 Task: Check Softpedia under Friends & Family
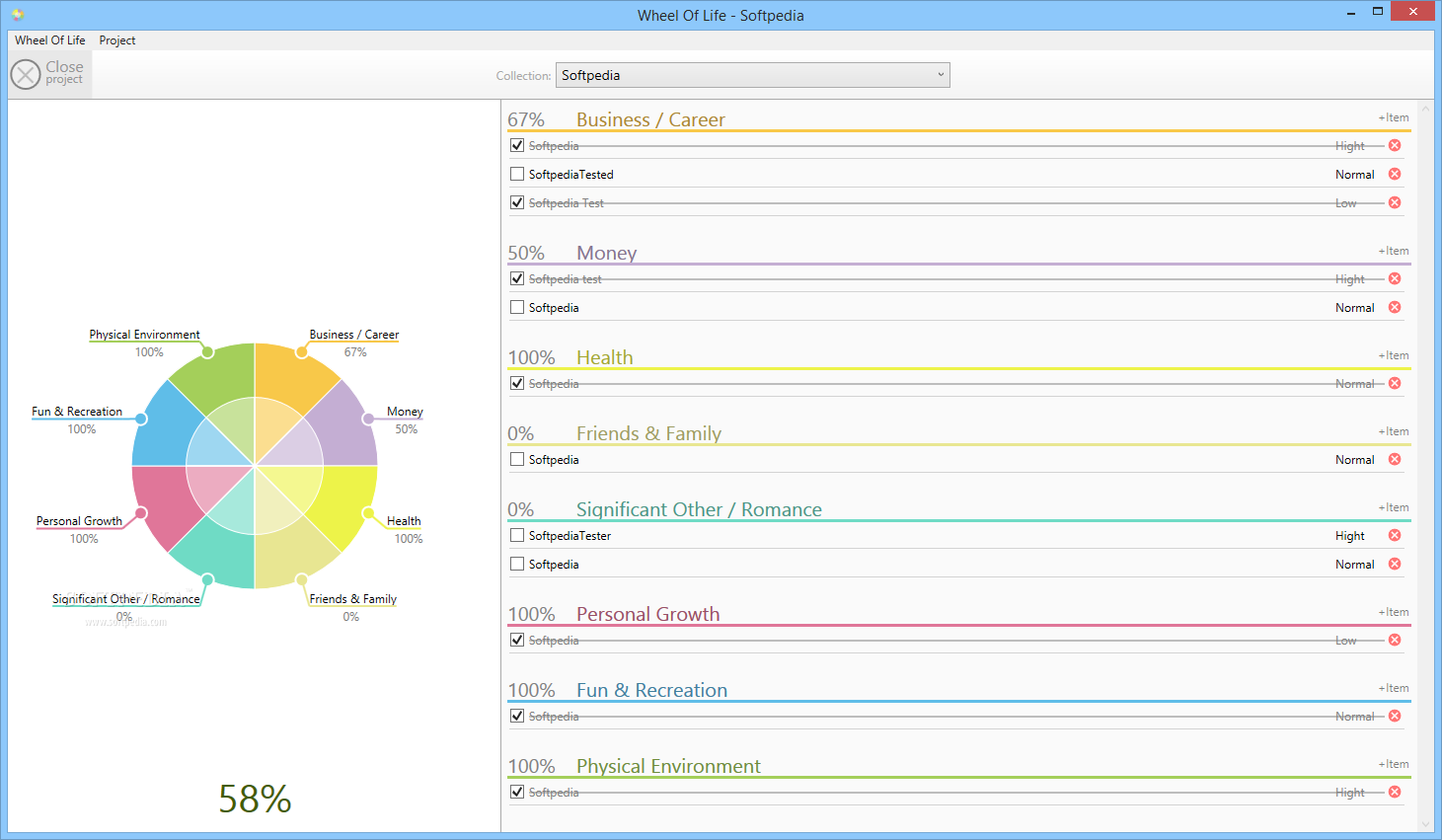point(517,459)
